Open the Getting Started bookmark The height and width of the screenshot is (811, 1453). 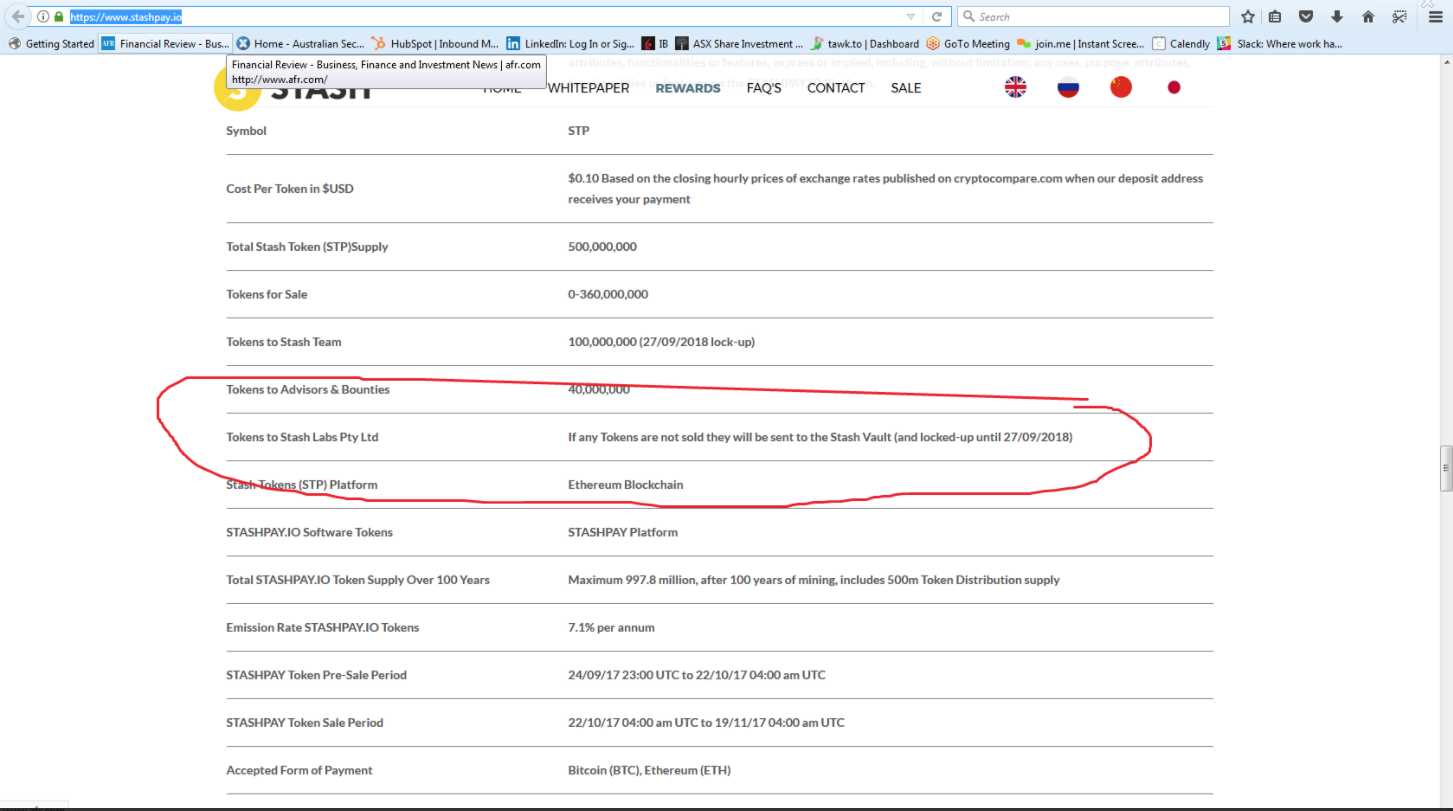52,44
